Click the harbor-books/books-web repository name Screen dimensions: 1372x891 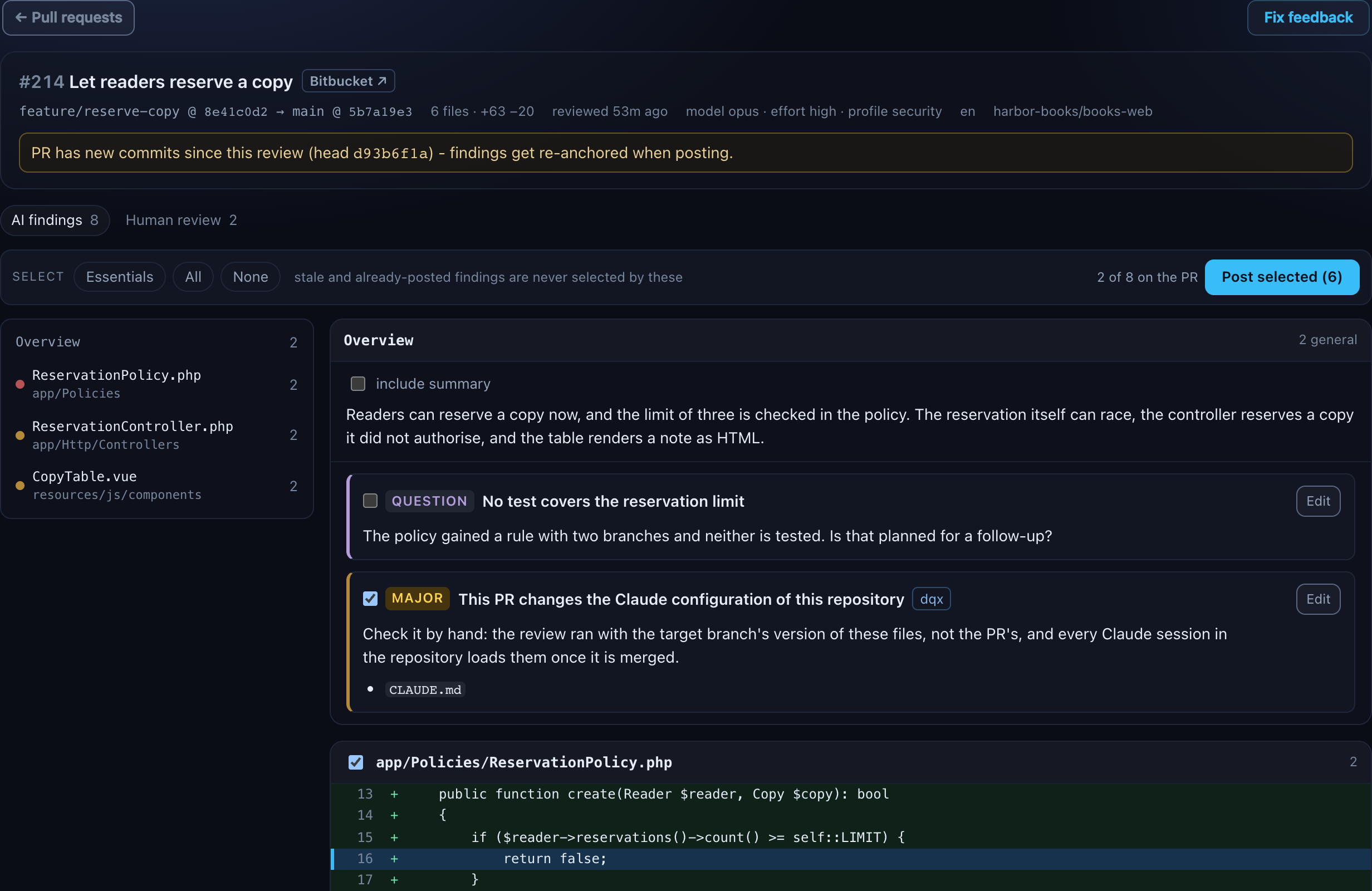(x=1072, y=111)
